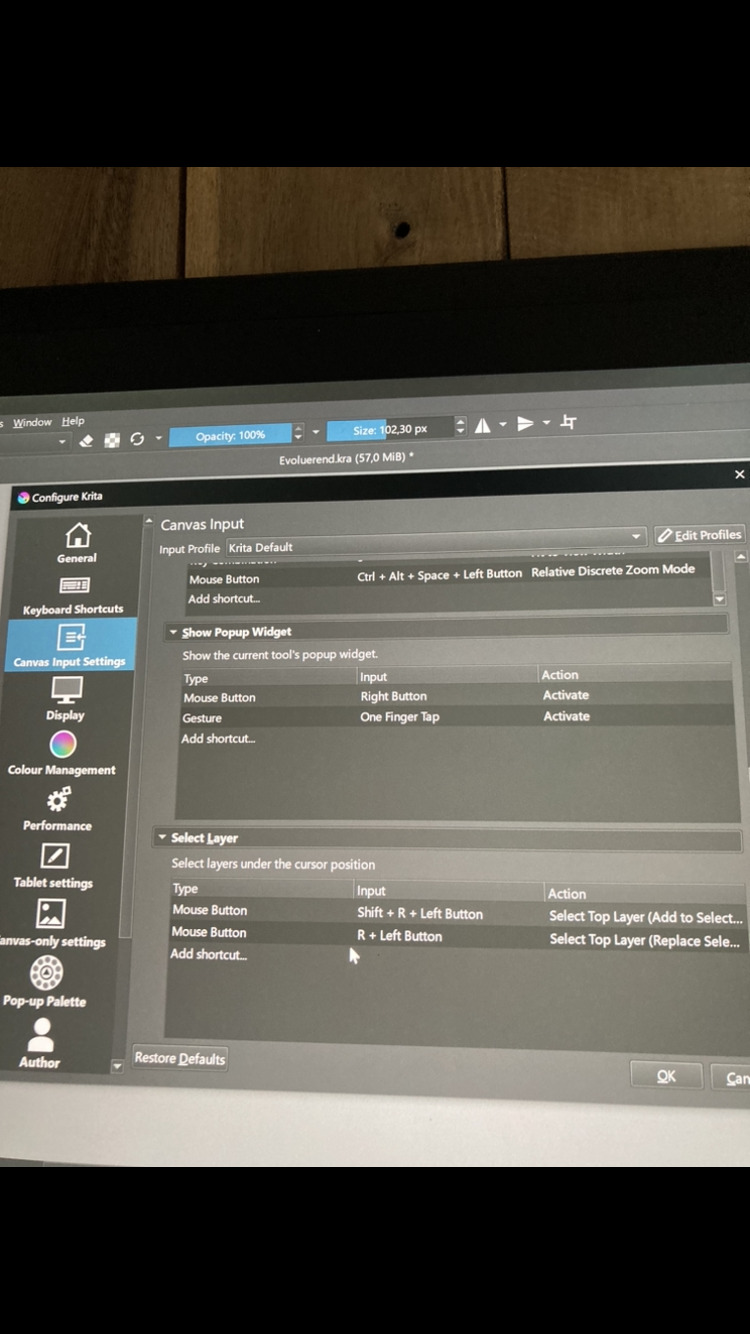
Task: Collapse the Select Layer section
Action: [x=162, y=837]
